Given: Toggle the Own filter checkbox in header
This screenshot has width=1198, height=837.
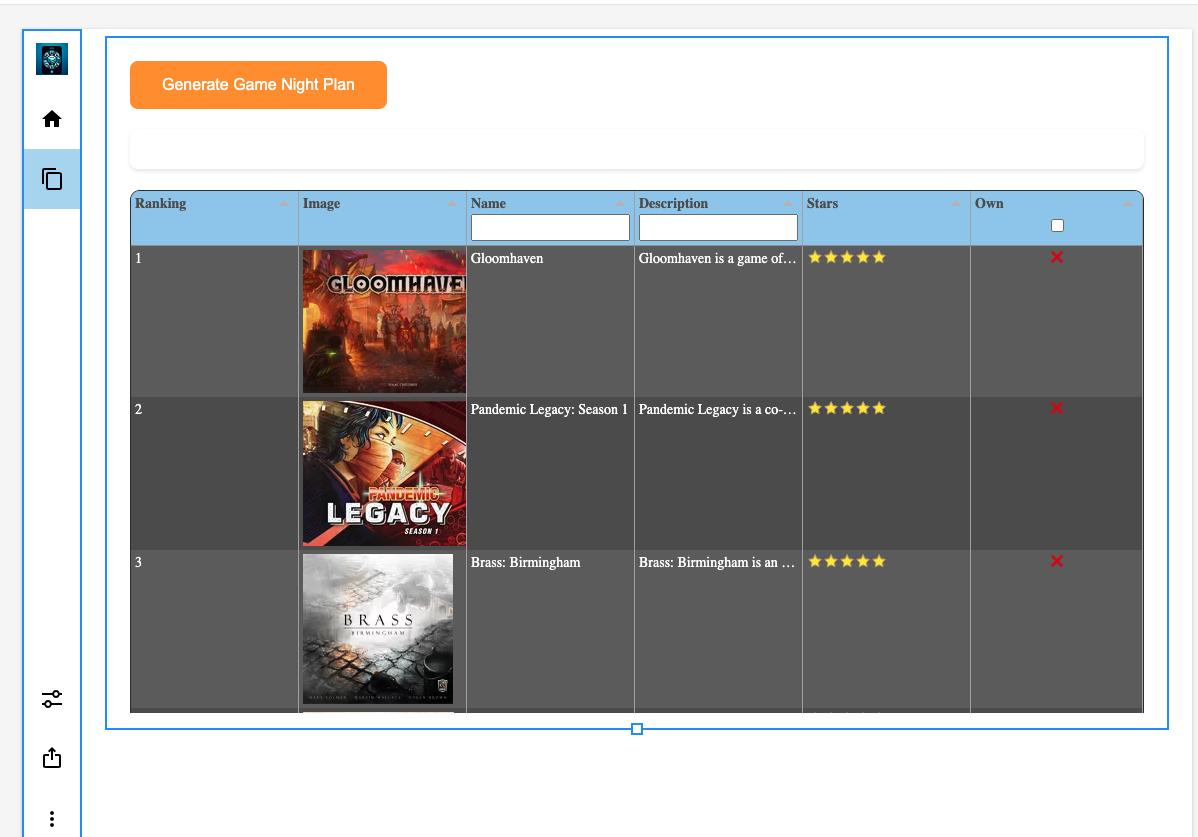Looking at the screenshot, I should [1057, 225].
